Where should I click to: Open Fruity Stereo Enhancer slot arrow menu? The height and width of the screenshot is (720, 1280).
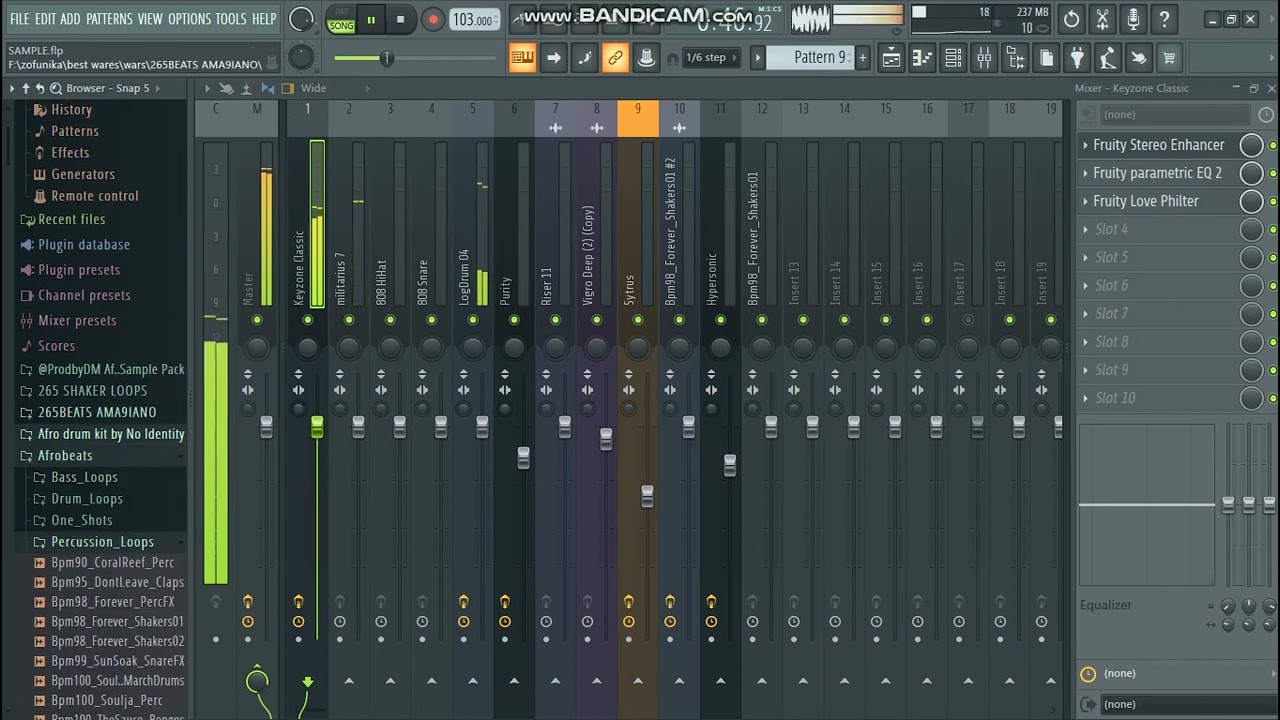1085,145
